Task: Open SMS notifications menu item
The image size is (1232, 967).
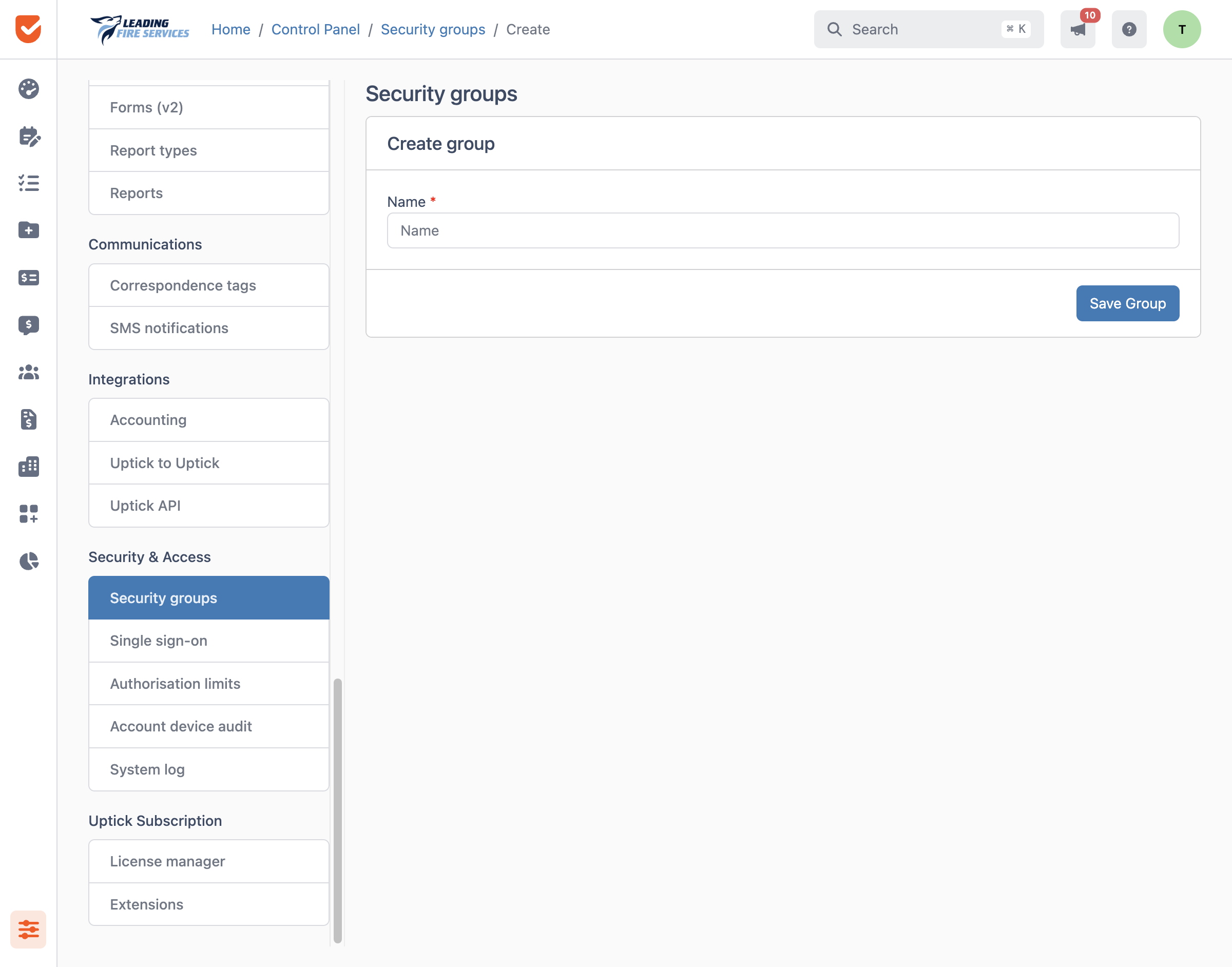Action: pos(209,328)
